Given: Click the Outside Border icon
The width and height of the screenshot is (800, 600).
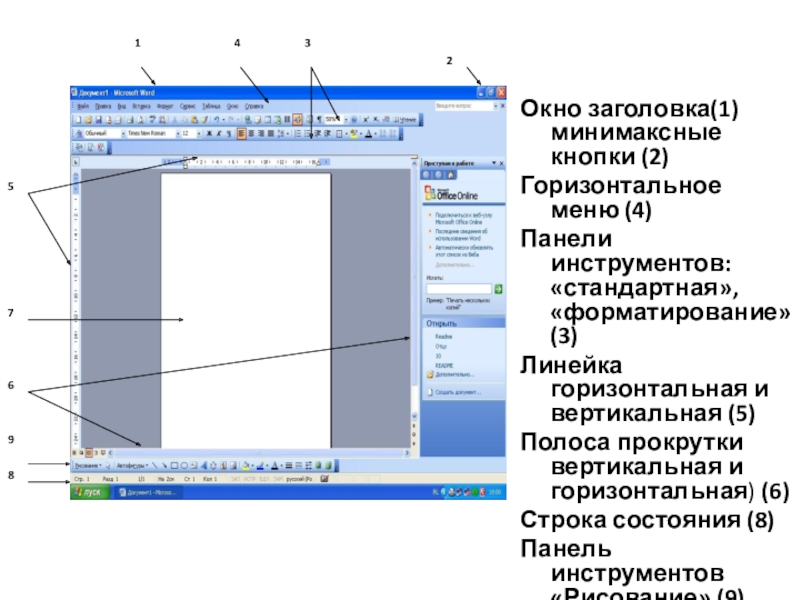Looking at the screenshot, I should tap(339, 133).
